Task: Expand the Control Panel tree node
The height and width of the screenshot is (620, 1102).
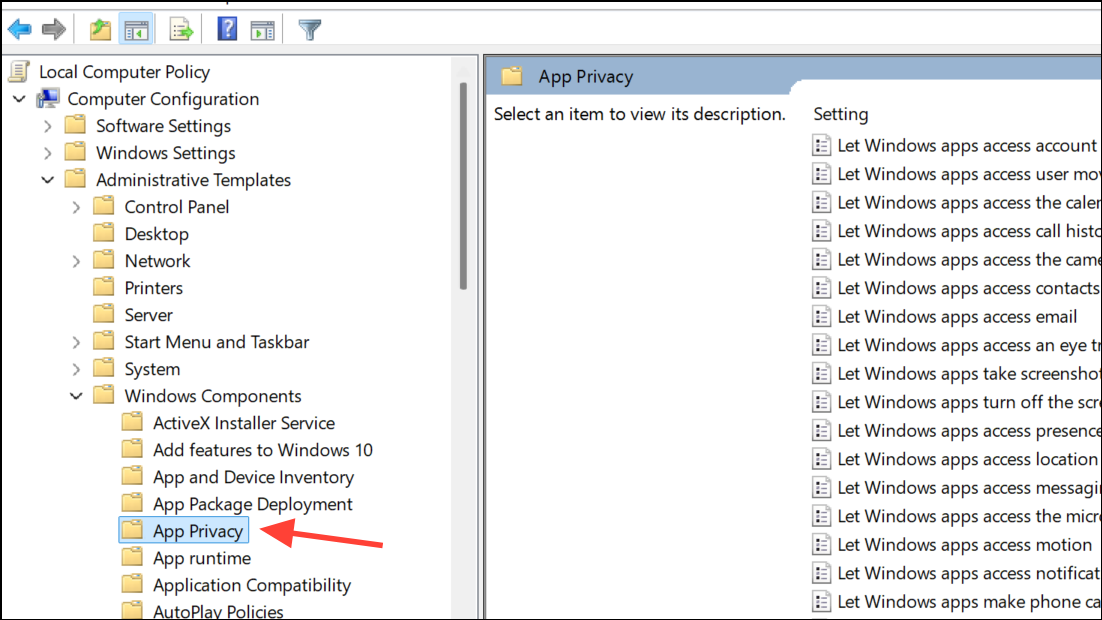Action: (x=76, y=207)
